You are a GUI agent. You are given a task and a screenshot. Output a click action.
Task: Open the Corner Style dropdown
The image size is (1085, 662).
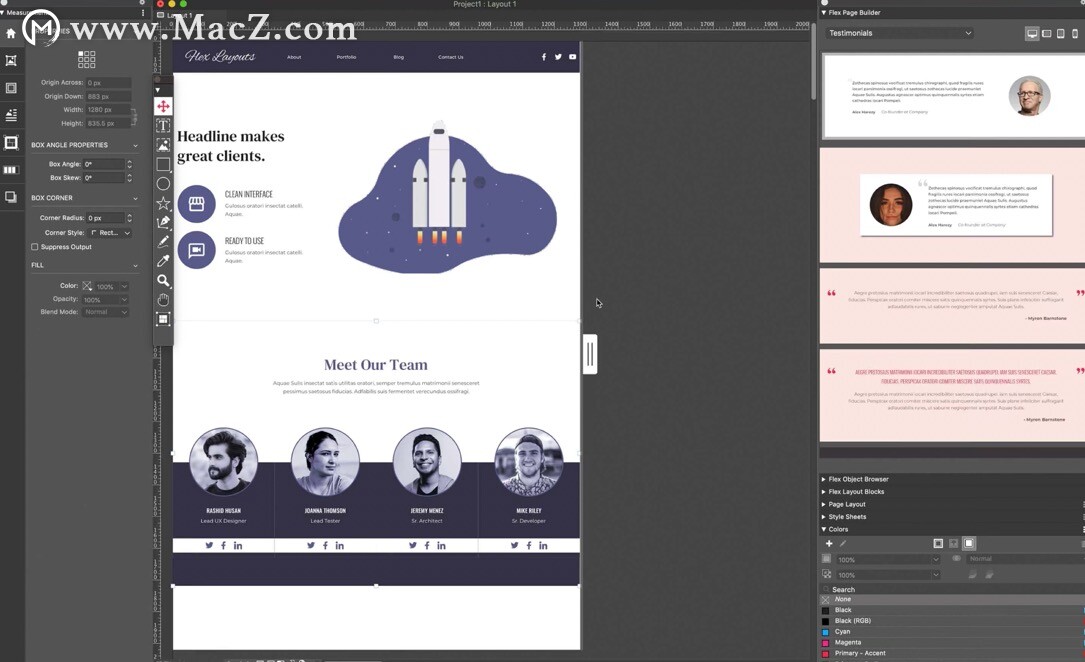click(110, 233)
